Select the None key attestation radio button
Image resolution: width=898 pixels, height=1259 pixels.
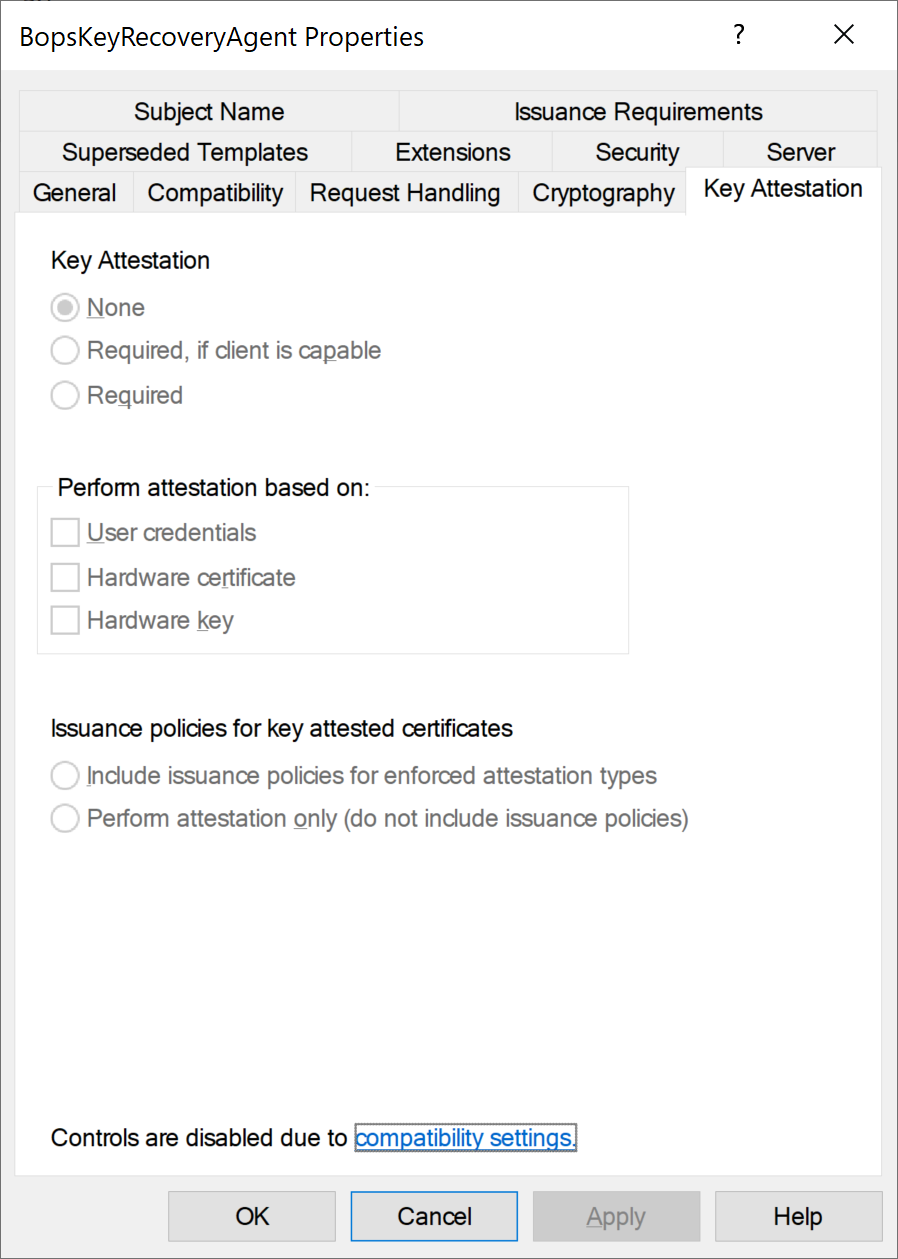click(x=65, y=308)
